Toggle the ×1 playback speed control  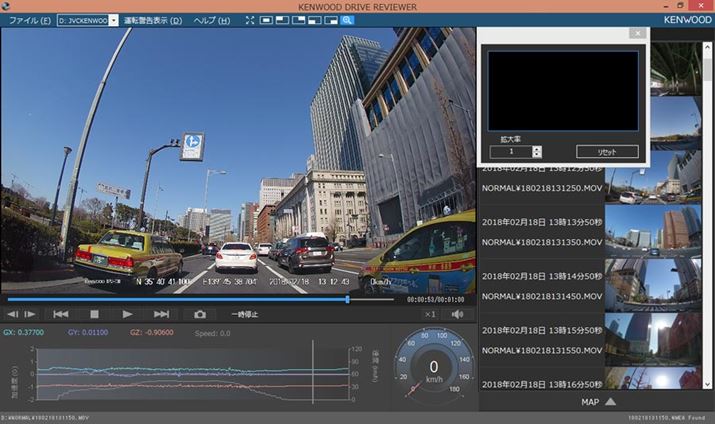coord(430,314)
